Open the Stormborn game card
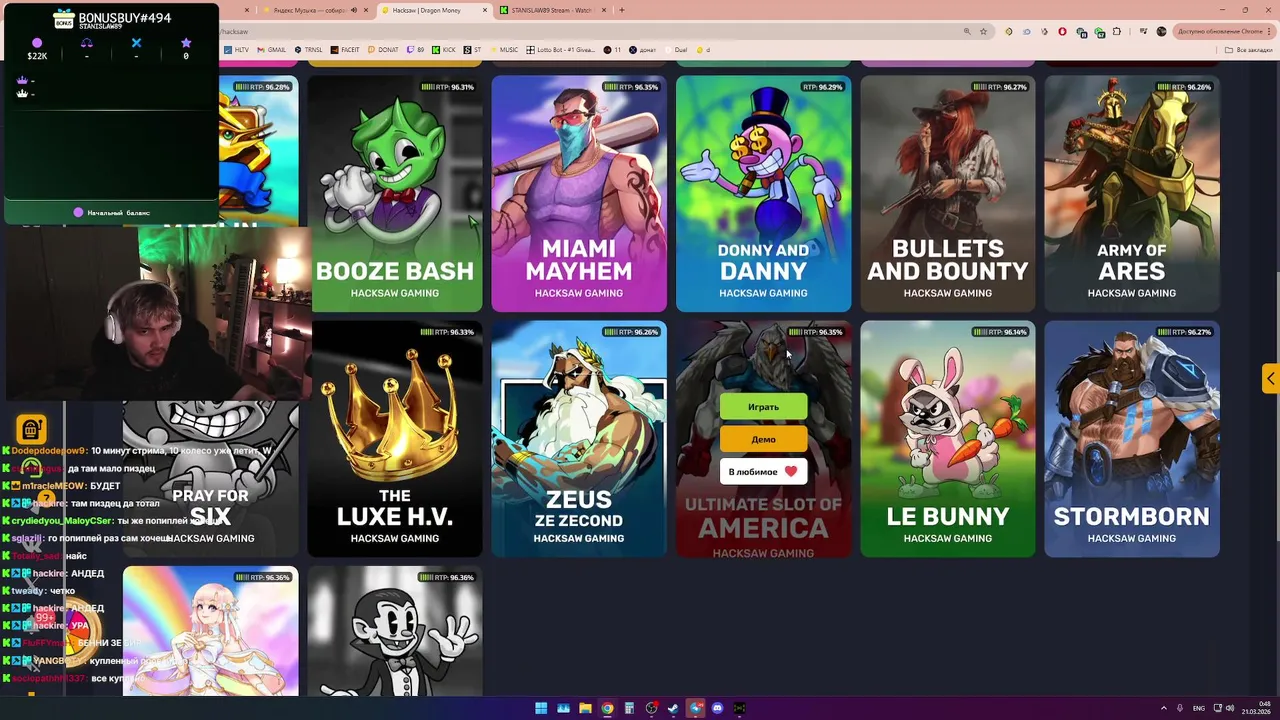The width and height of the screenshot is (1280, 720). point(1132,439)
